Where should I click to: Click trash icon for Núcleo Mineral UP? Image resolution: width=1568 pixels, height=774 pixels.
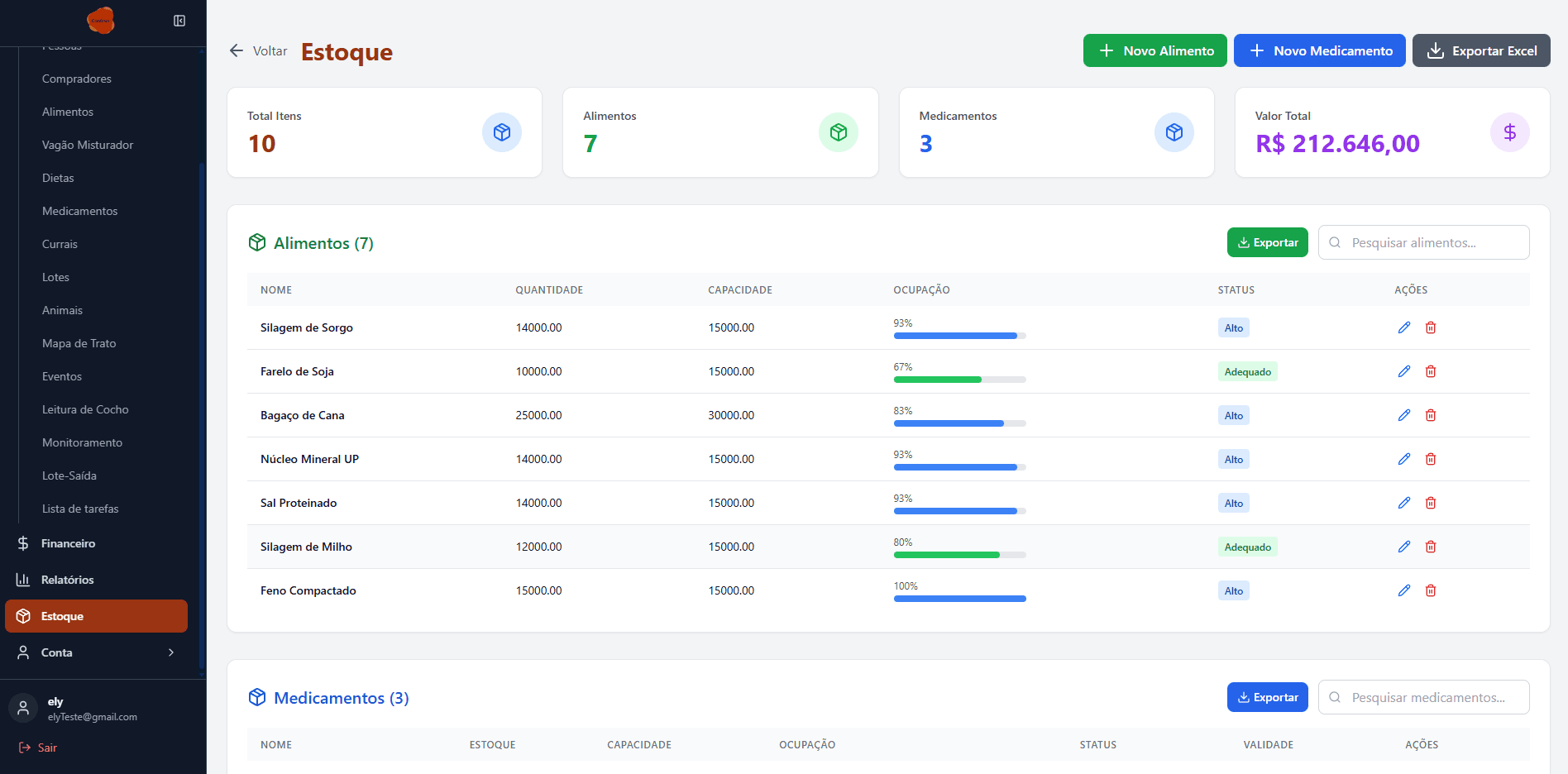pos(1430,459)
